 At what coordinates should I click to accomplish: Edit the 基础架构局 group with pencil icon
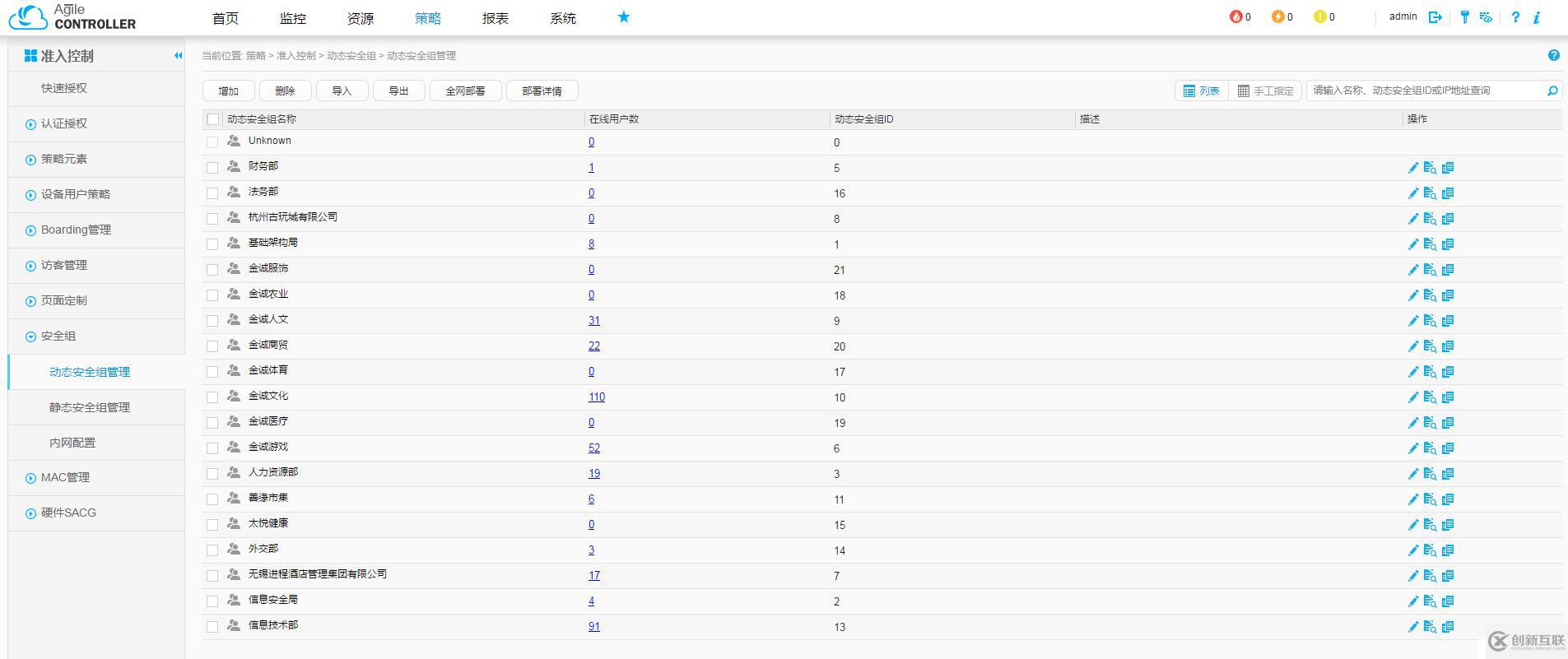point(1413,244)
